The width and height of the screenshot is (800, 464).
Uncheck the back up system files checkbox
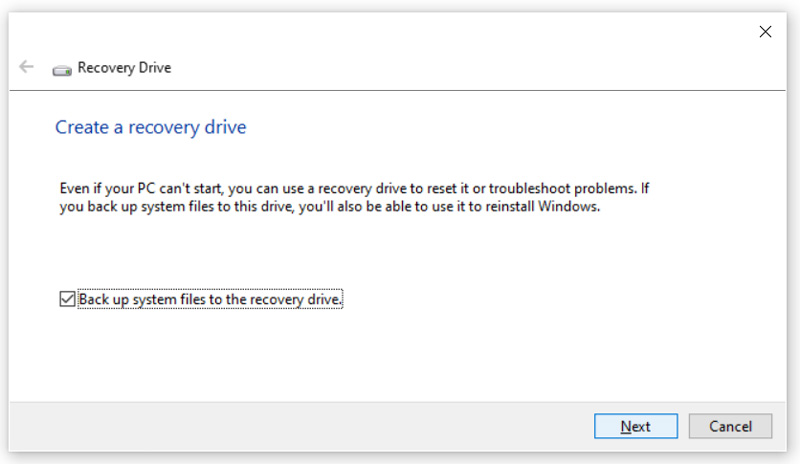(x=67, y=299)
